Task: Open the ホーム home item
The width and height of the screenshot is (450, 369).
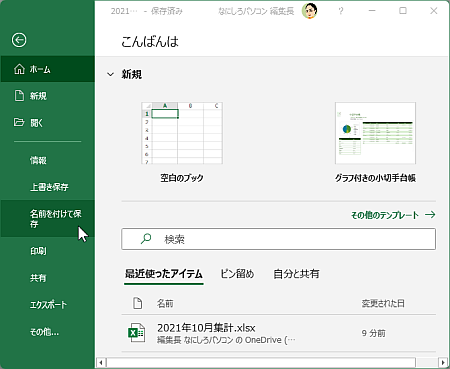Action: [x=48, y=69]
